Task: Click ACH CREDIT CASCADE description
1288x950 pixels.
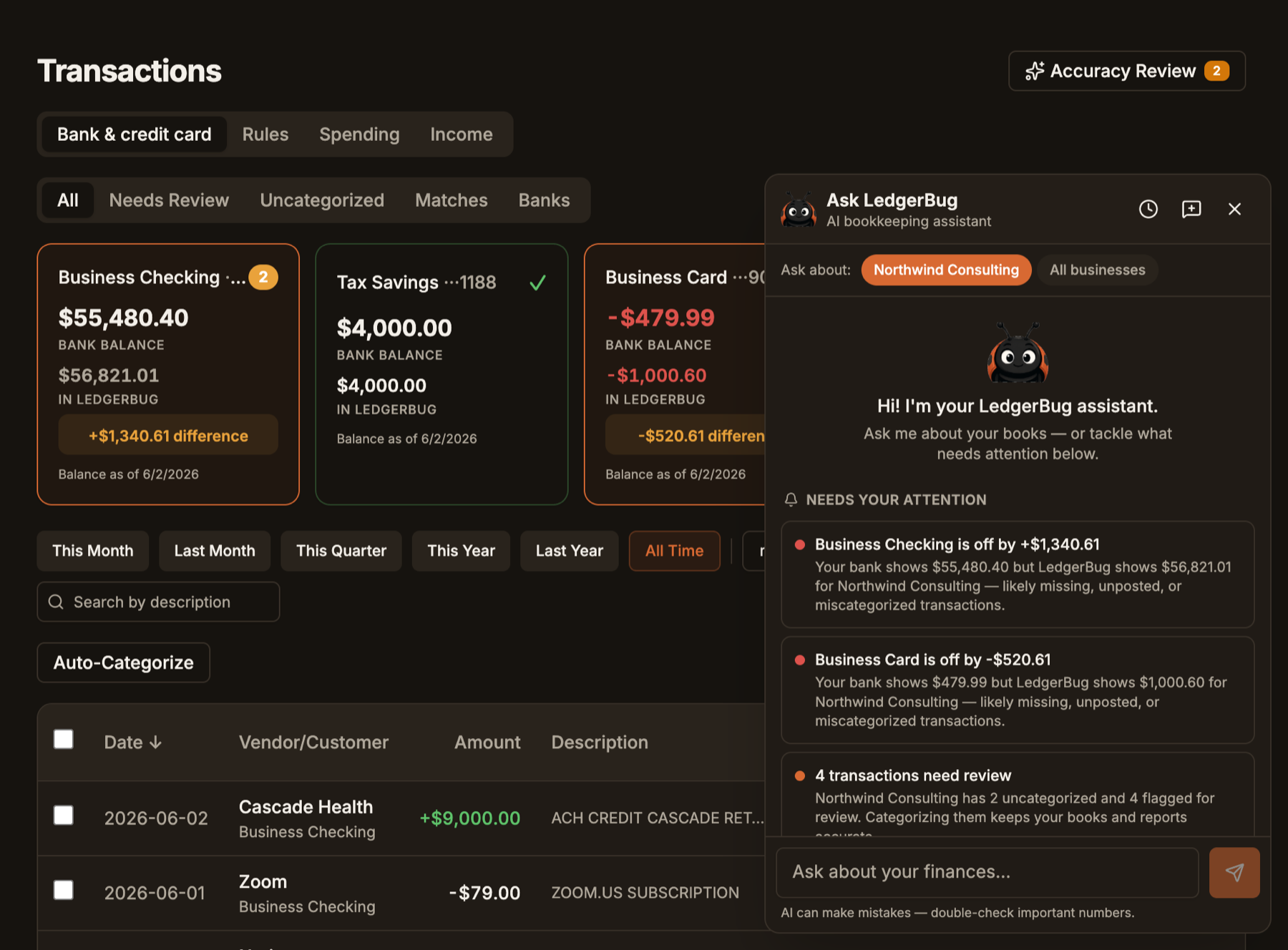Action: (x=657, y=818)
